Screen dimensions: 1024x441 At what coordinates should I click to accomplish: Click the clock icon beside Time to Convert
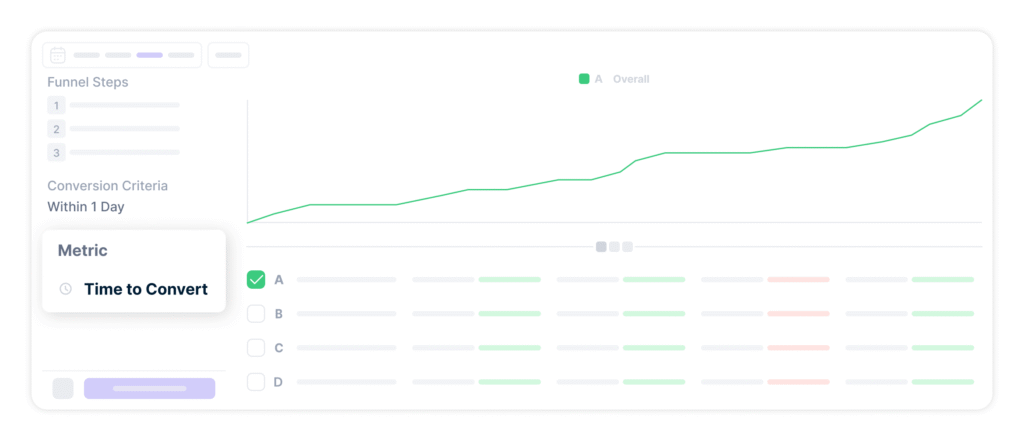[66, 289]
